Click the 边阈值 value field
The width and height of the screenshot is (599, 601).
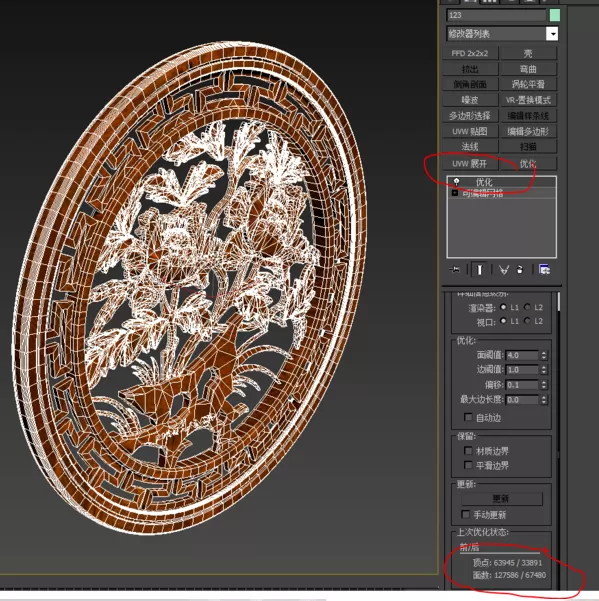click(x=522, y=370)
